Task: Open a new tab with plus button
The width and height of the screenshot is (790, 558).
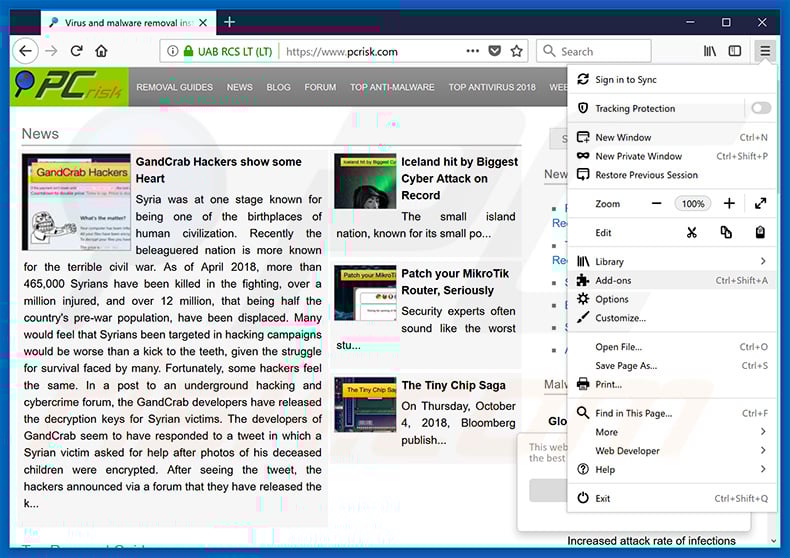Action: click(x=229, y=22)
